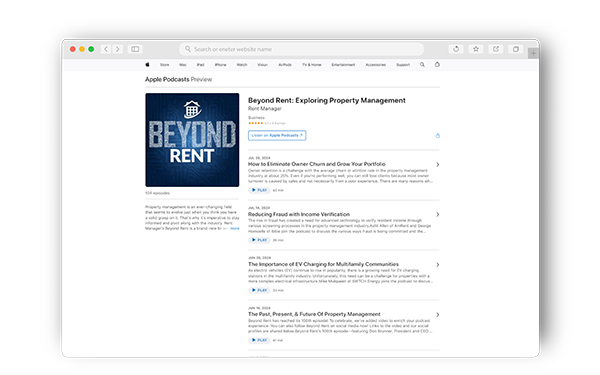Screen dimensions: 600x375
Task: Open the tab overview icon
Action: point(516,49)
